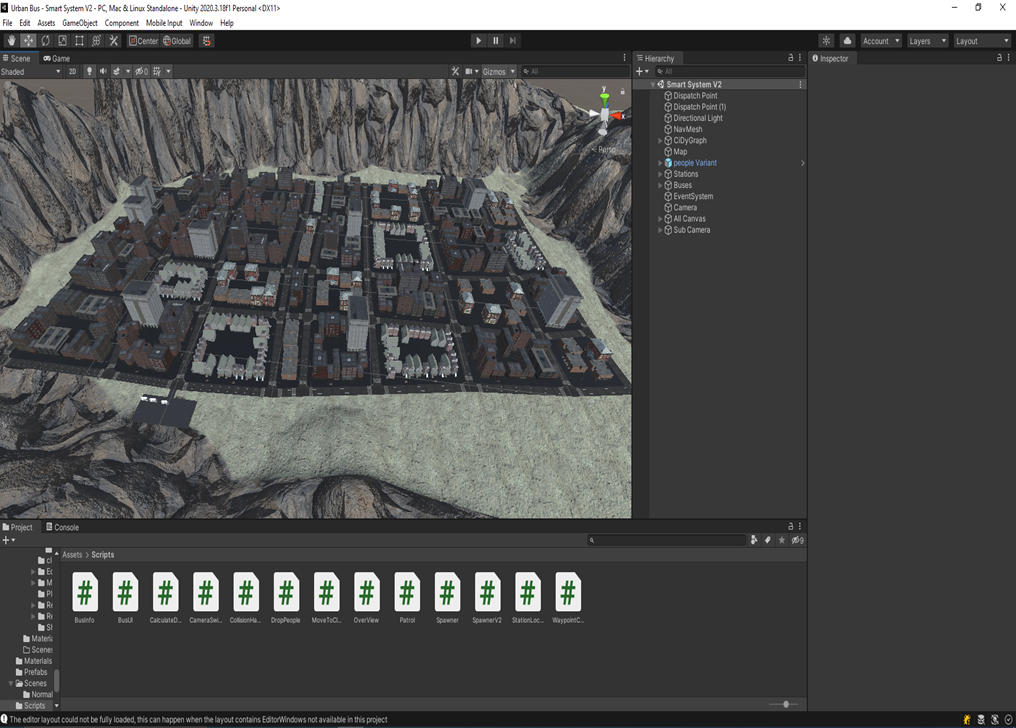Screen dimensions: 1016x728
Task: Toggle 2D view mode in Scene
Action: [x=72, y=72]
